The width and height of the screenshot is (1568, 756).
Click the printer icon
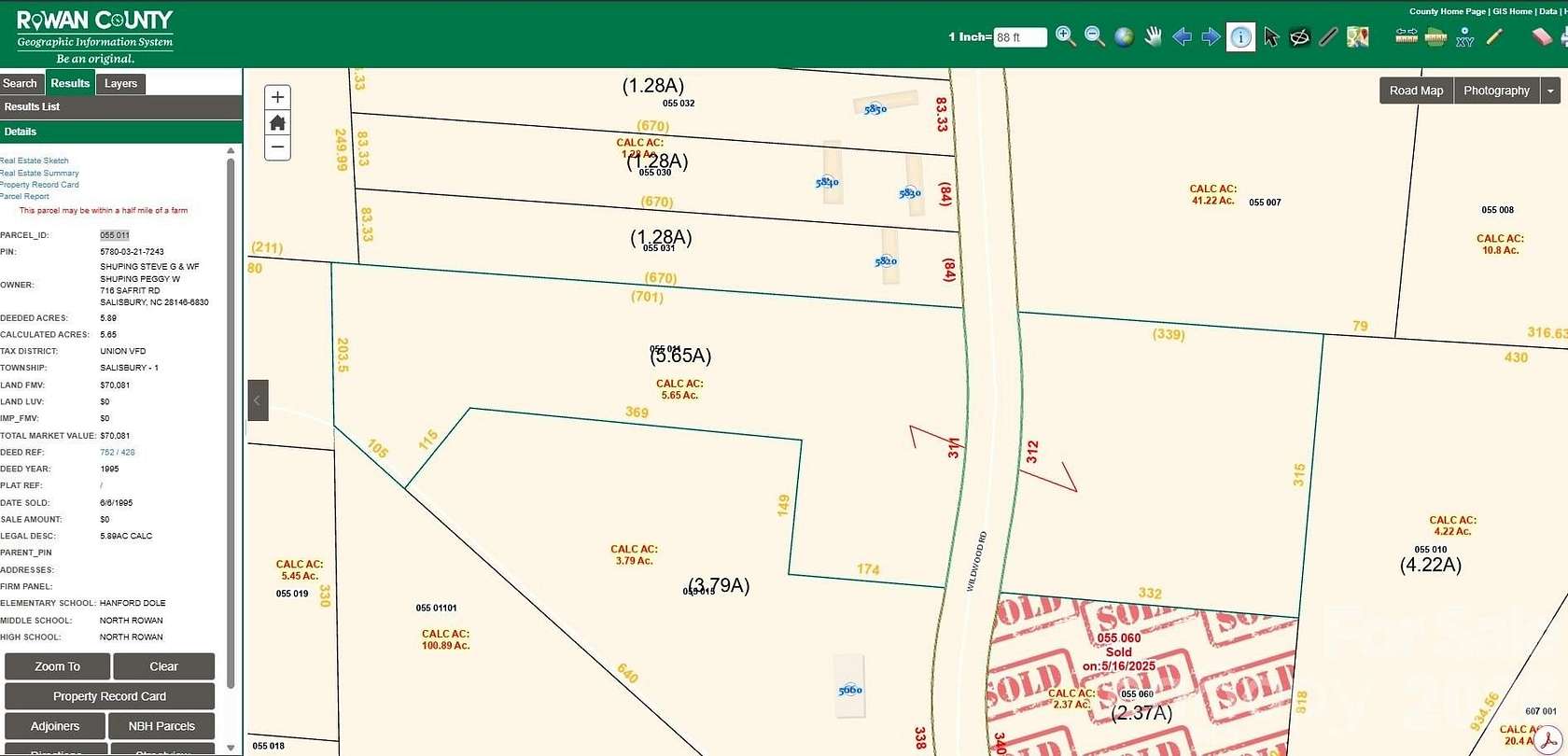[x=1564, y=36]
